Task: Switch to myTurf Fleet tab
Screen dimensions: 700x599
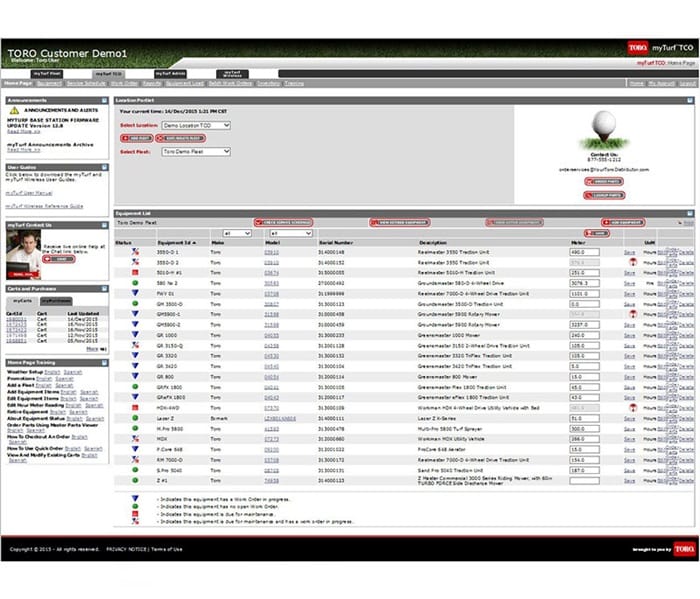Action: [x=47, y=74]
